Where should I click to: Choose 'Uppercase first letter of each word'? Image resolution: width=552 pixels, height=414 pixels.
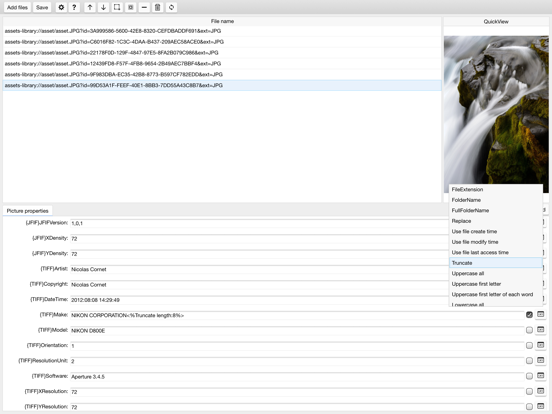496,294
